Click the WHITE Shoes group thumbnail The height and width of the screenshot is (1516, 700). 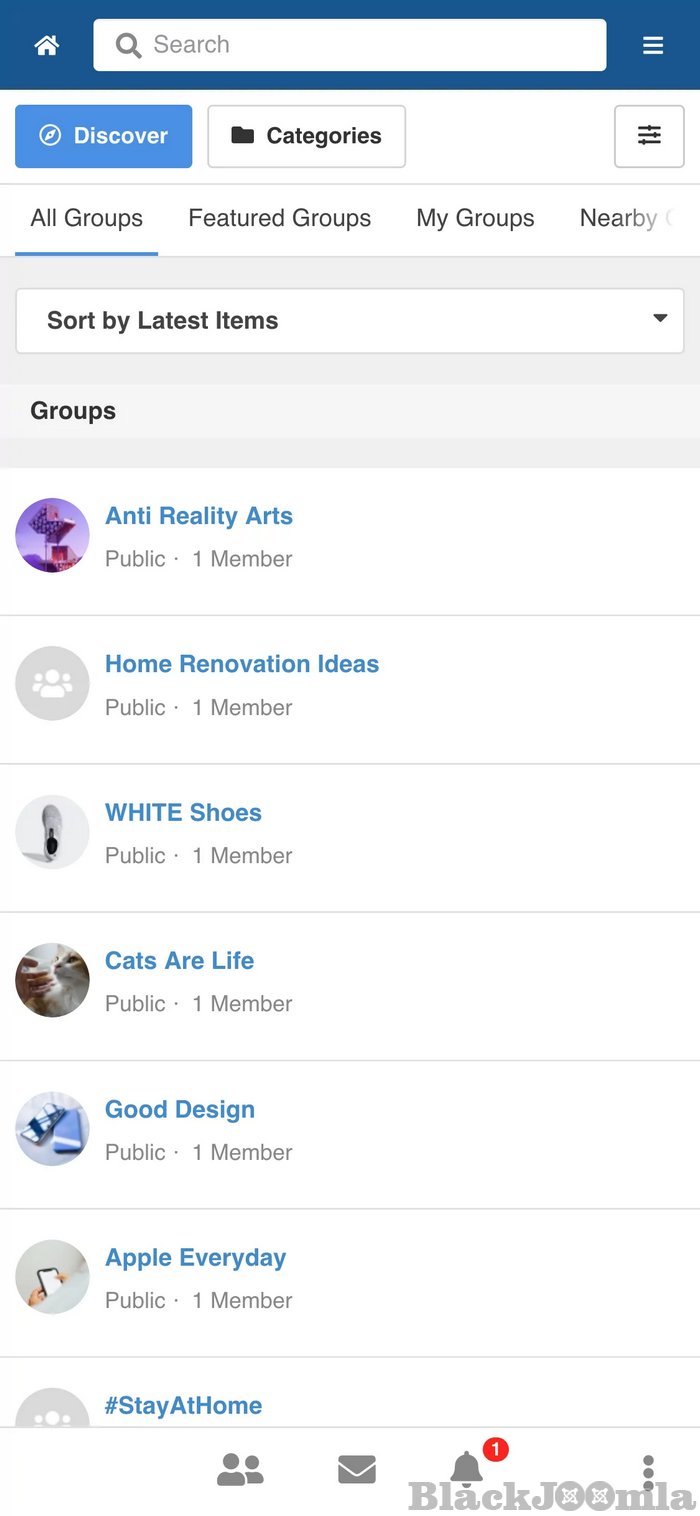click(52, 832)
